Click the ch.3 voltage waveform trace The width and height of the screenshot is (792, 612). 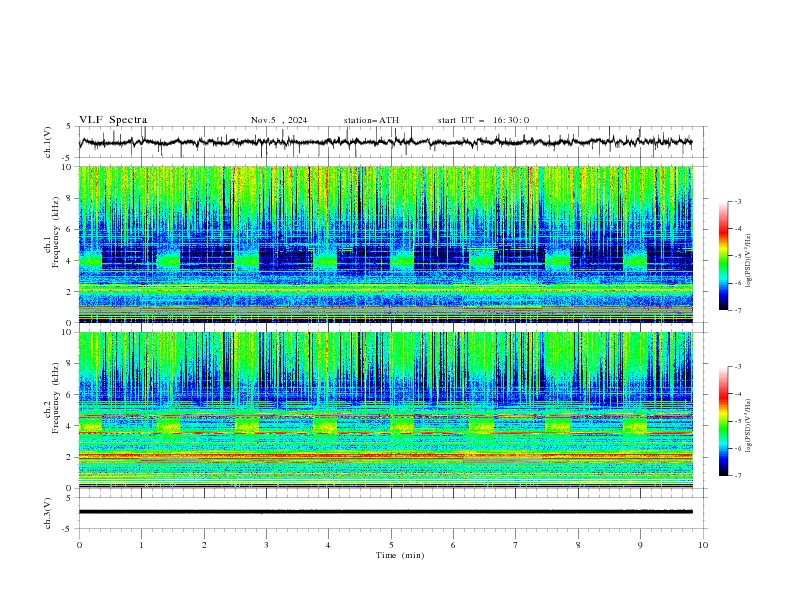(x=385, y=512)
